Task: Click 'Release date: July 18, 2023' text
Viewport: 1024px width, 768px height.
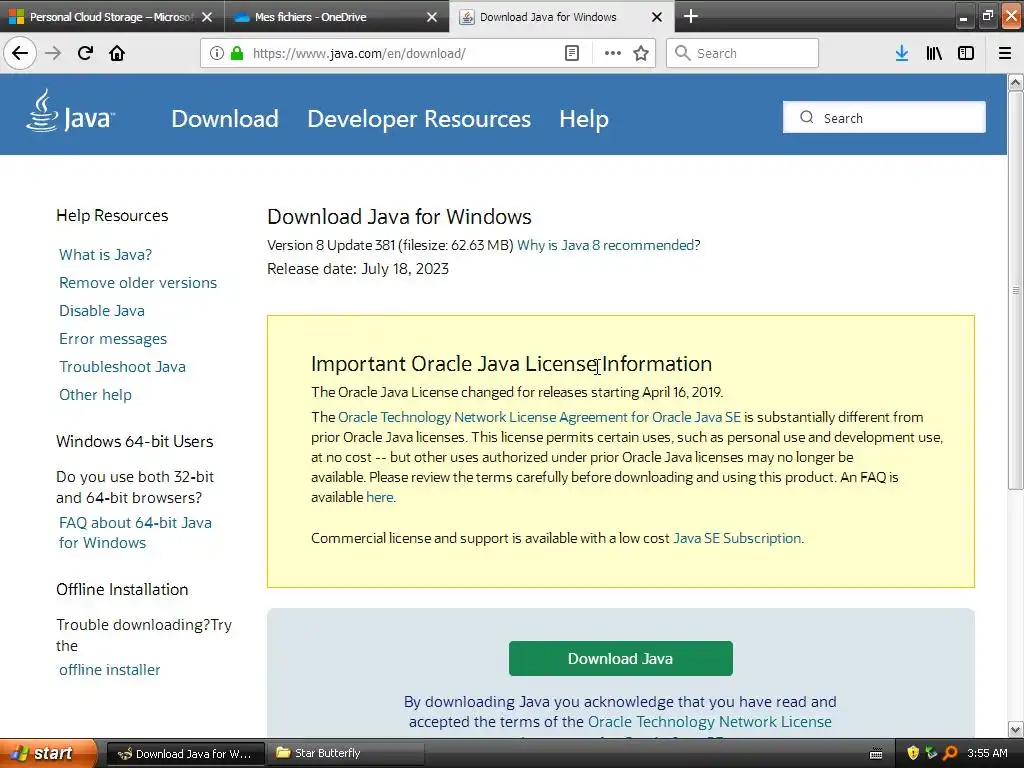Action: pyautogui.click(x=358, y=268)
